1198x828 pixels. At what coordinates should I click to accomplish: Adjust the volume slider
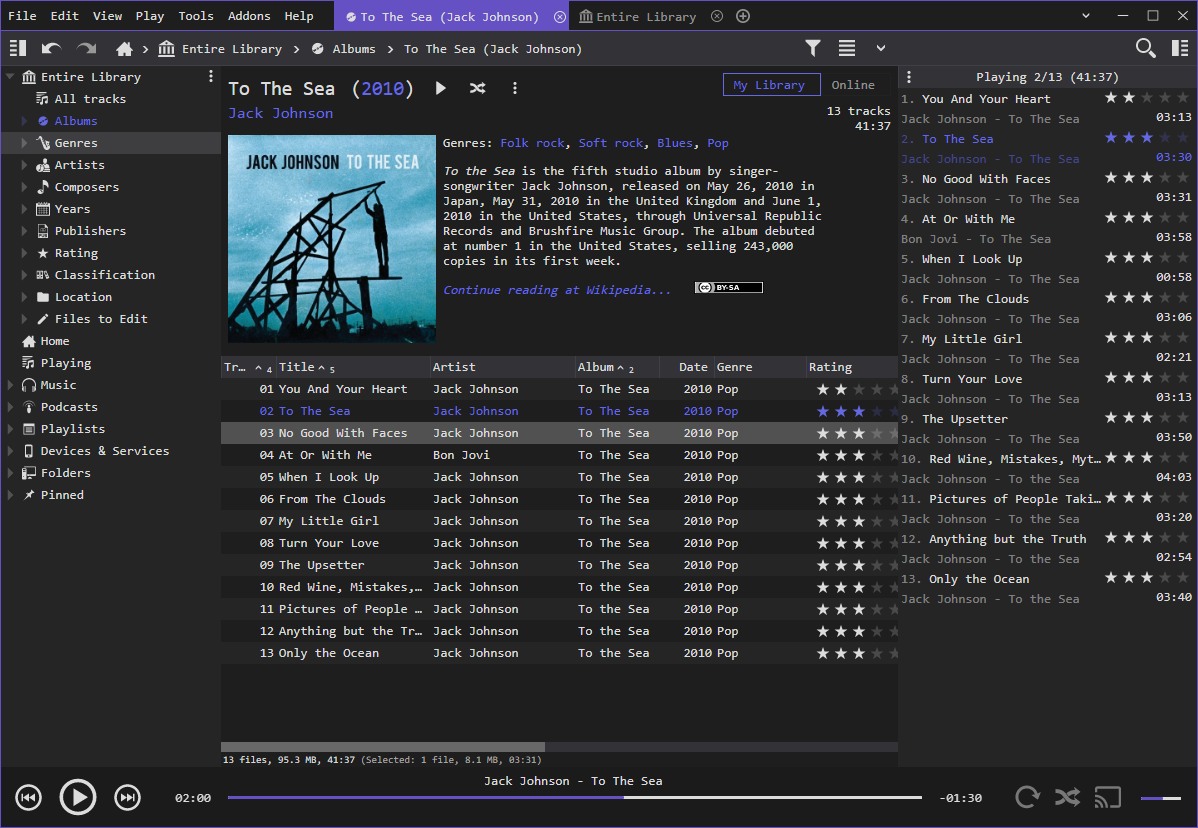[1161, 798]
